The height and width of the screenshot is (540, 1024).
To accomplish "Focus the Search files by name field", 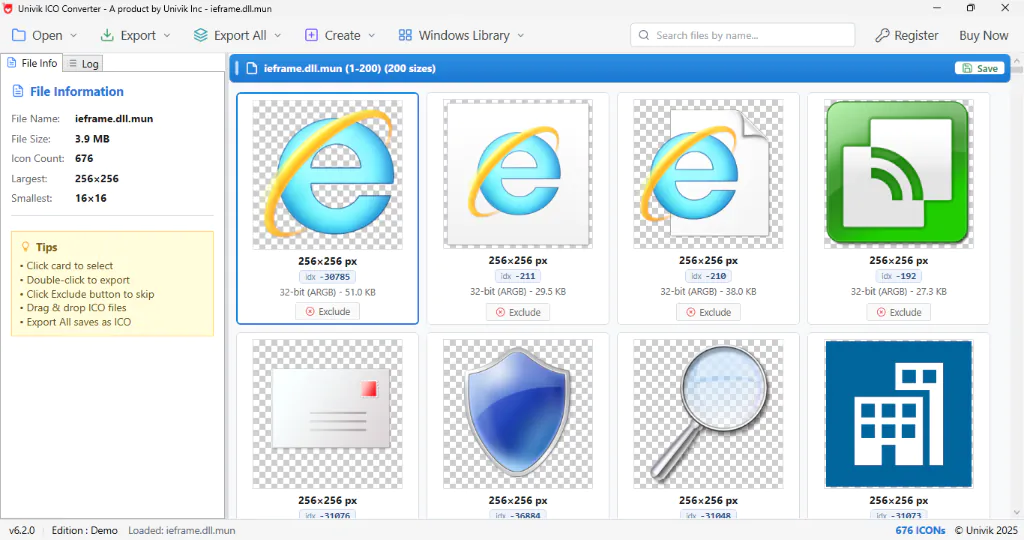I will pyautogui.click(x=743, y=35).
